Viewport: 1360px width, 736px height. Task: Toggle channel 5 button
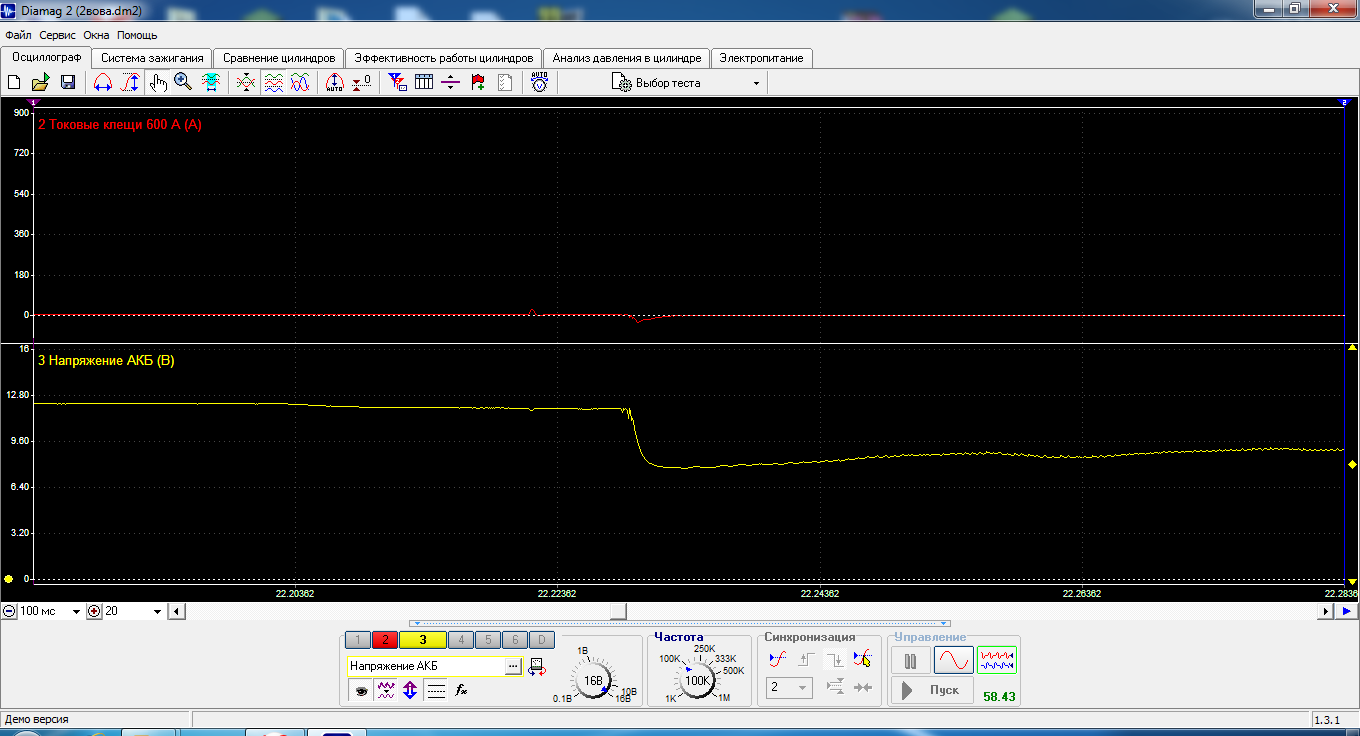pos(487,640)
